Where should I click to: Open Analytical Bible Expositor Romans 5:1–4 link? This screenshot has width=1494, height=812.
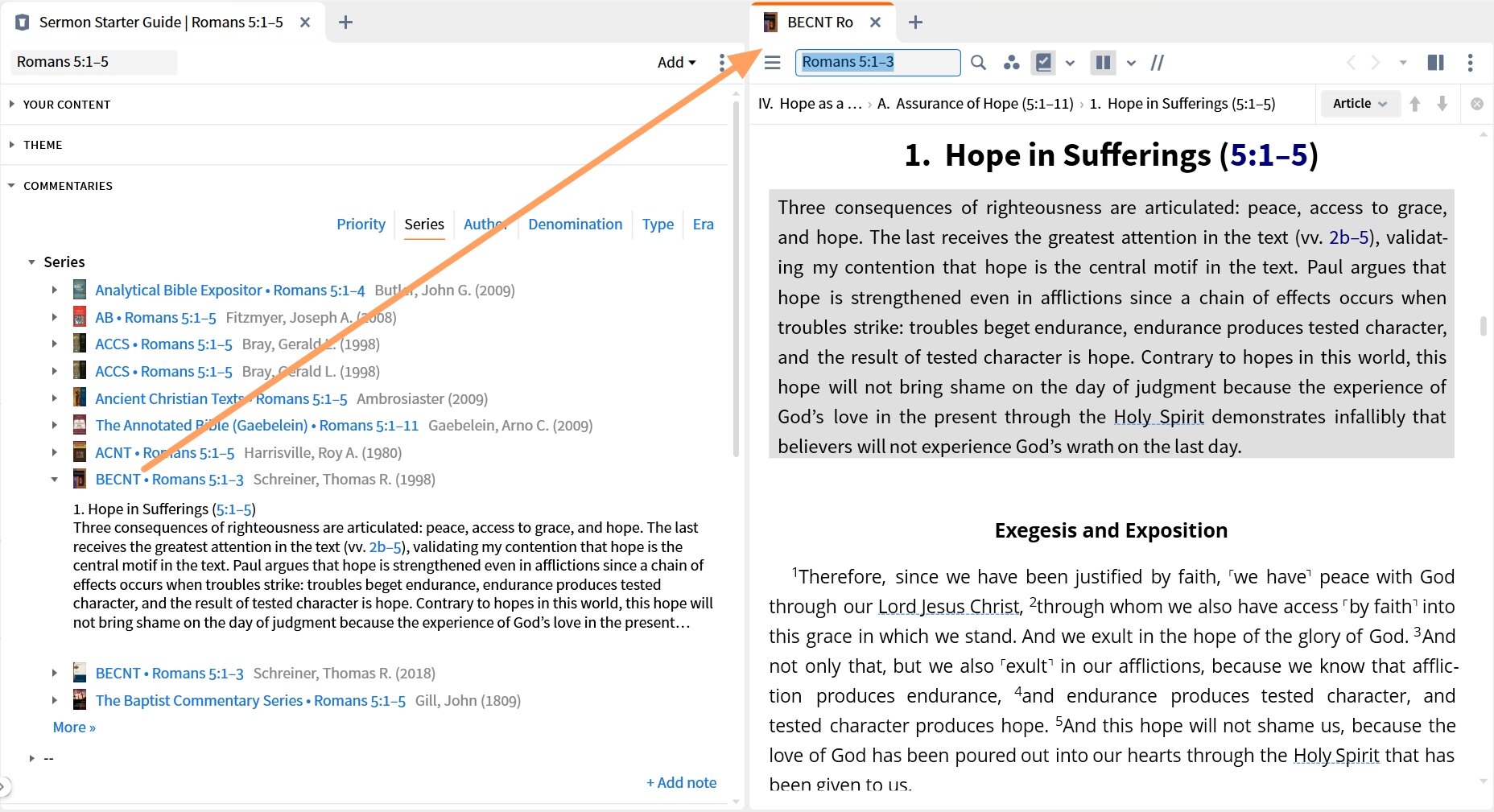pyautogui.click(x=229, y=291)
